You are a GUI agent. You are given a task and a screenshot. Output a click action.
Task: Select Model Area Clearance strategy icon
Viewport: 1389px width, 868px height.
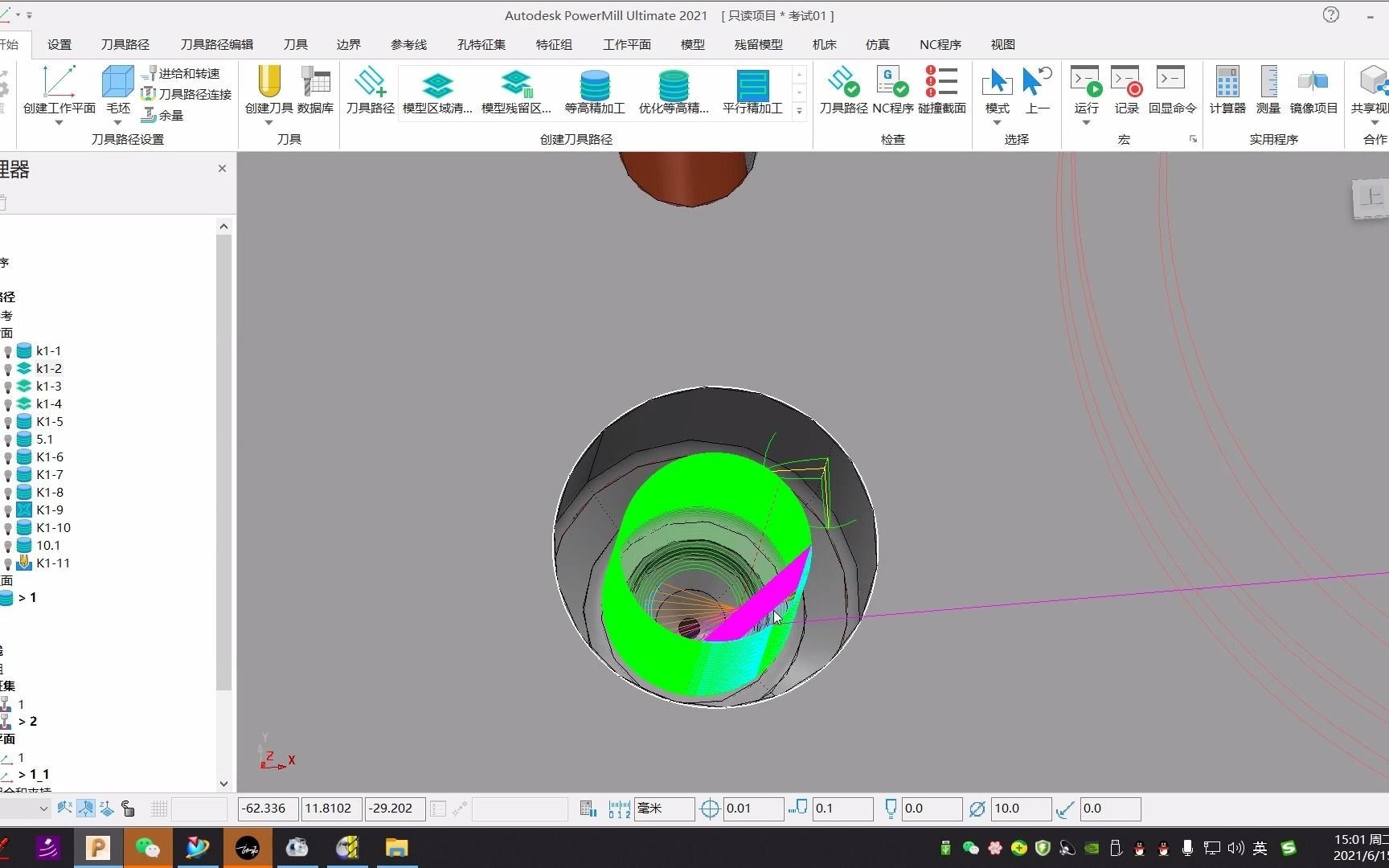pos(437,91)
